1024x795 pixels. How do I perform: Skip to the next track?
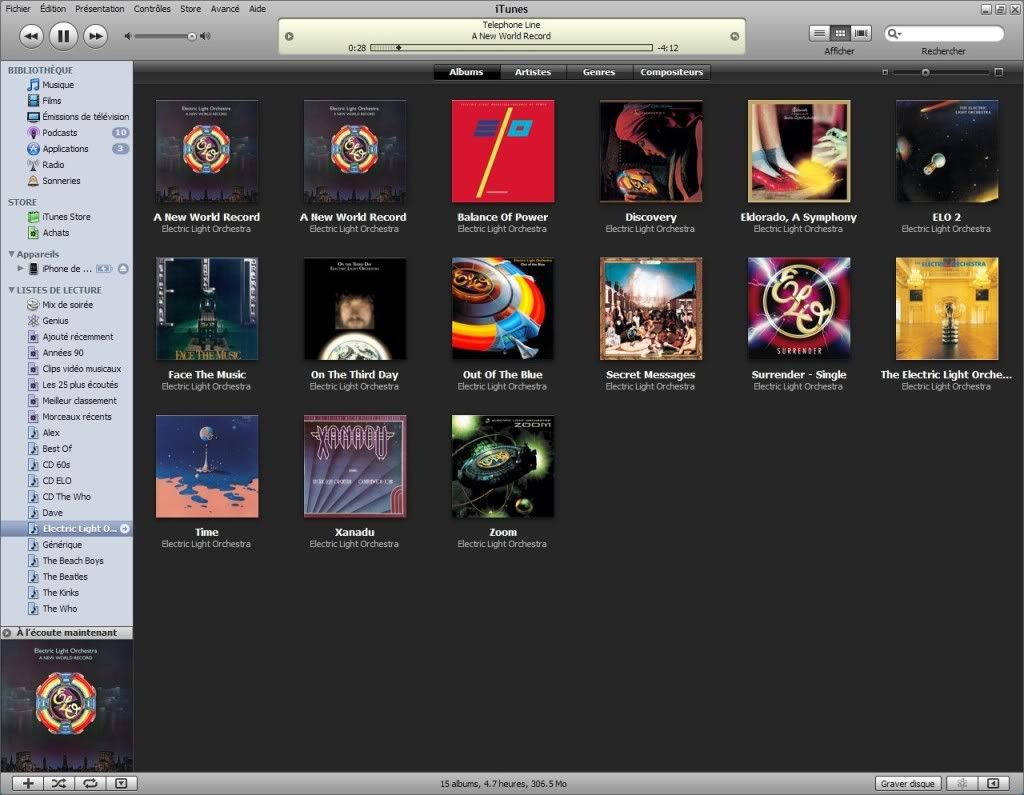(x=94, y=36)
